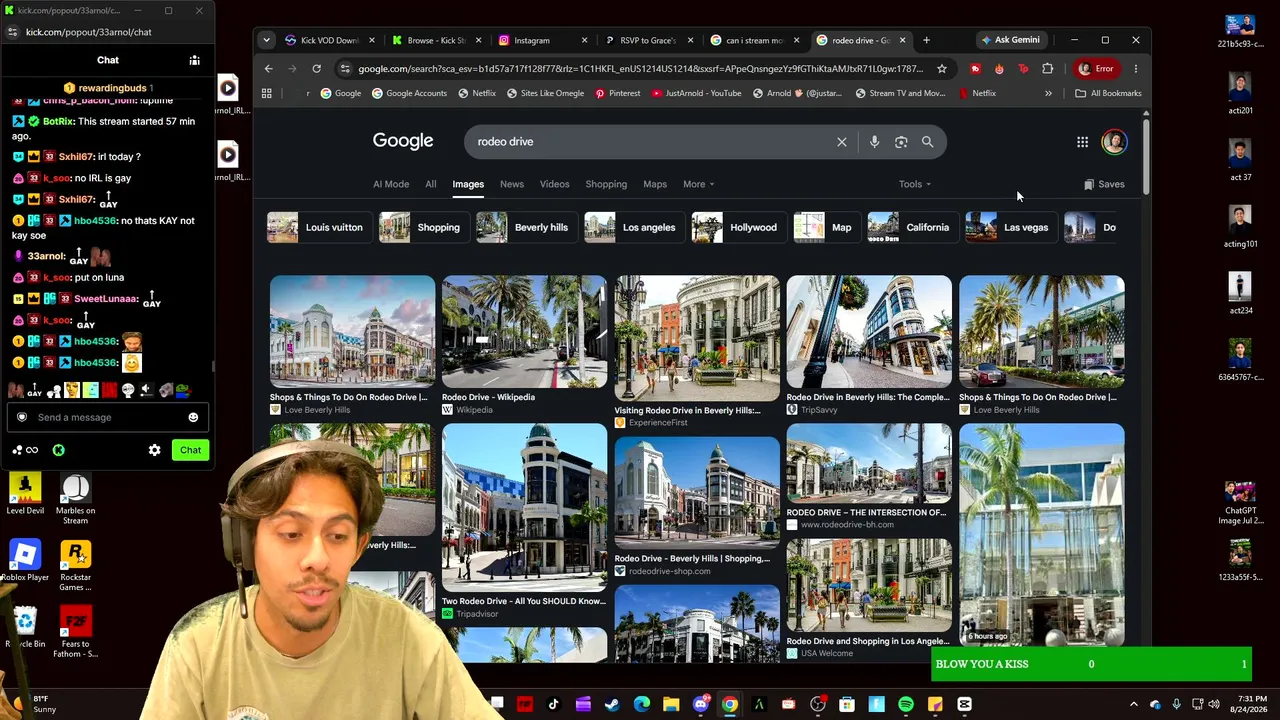The width and height of the screenshot is (1280, 720).
Task: Click the Google logo
Action: [x=403, y=141]
